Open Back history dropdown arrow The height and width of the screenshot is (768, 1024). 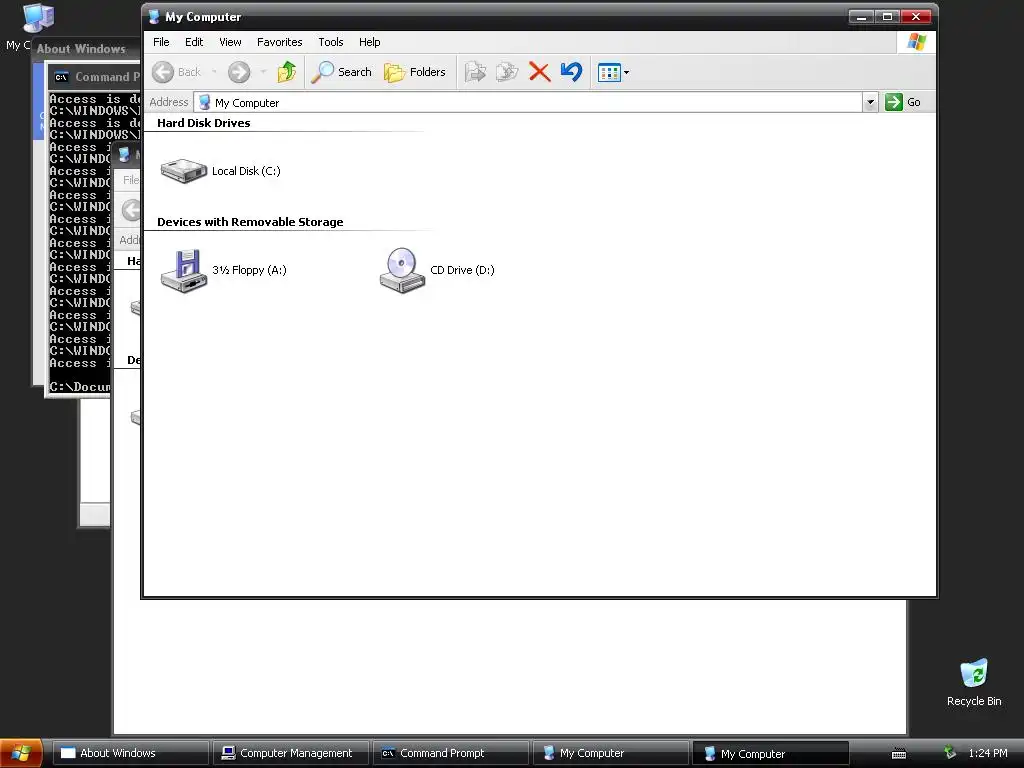pyautogui.click(x=214, y=72)
